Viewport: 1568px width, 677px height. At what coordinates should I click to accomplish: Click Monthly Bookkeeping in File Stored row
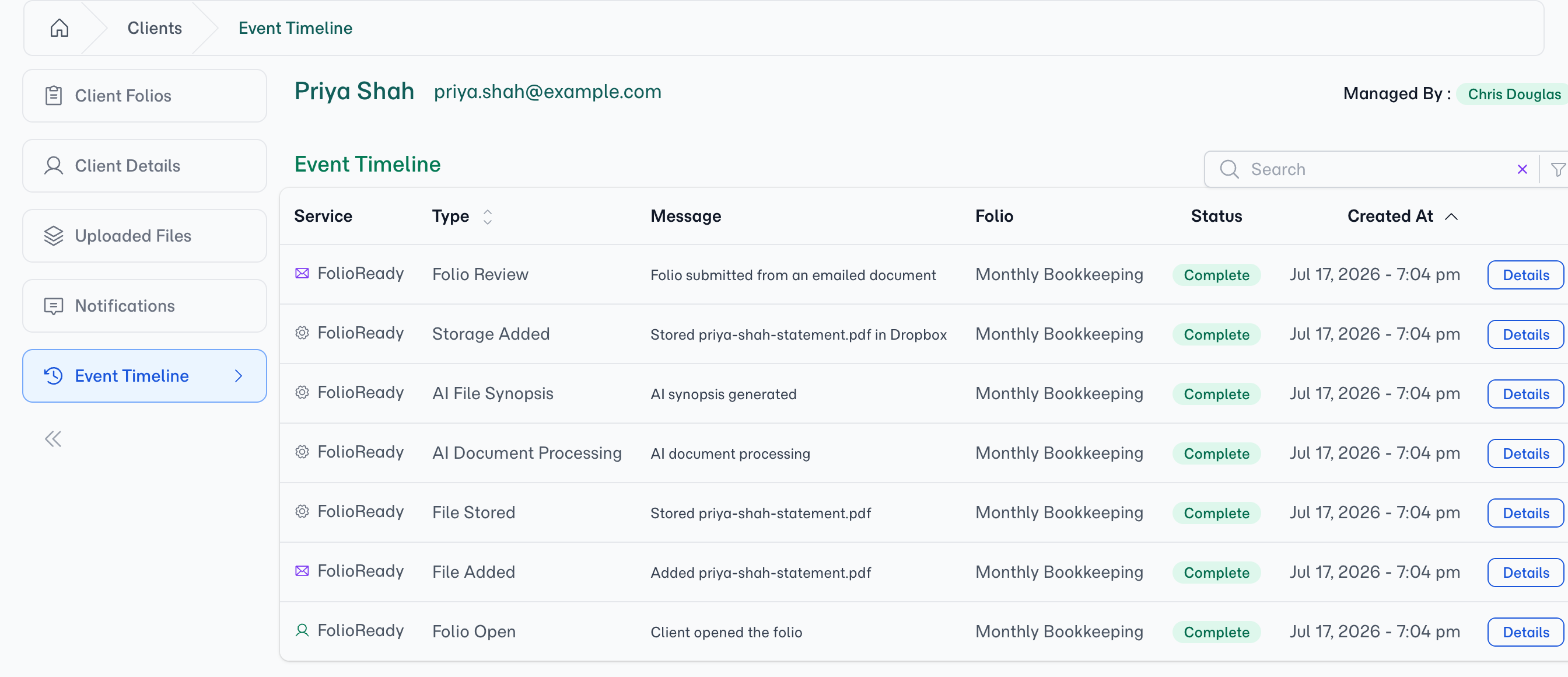pos(1059,512)
